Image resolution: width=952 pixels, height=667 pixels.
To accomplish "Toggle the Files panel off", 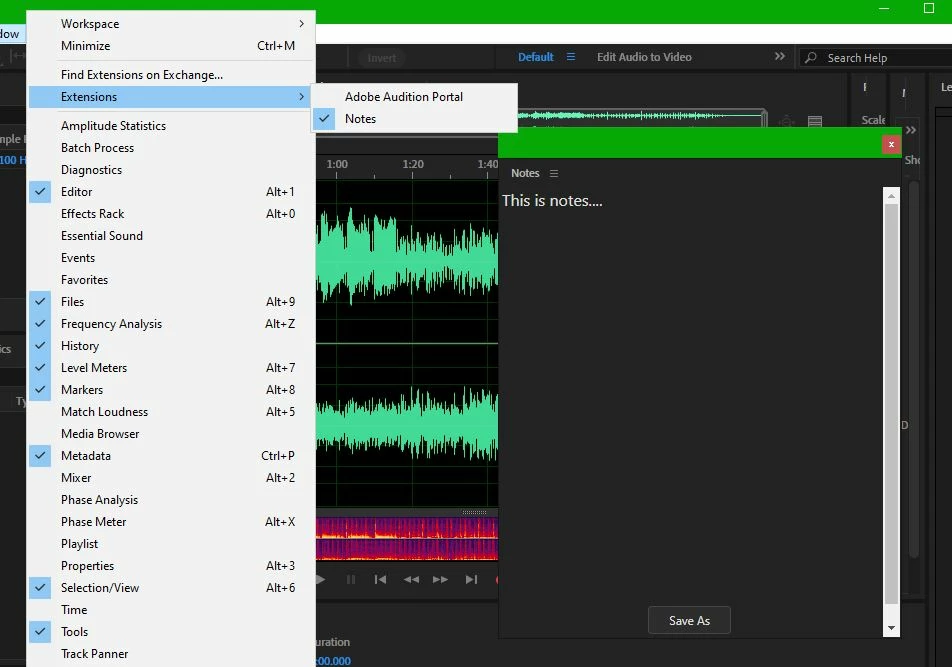I will tap(172, 302).
